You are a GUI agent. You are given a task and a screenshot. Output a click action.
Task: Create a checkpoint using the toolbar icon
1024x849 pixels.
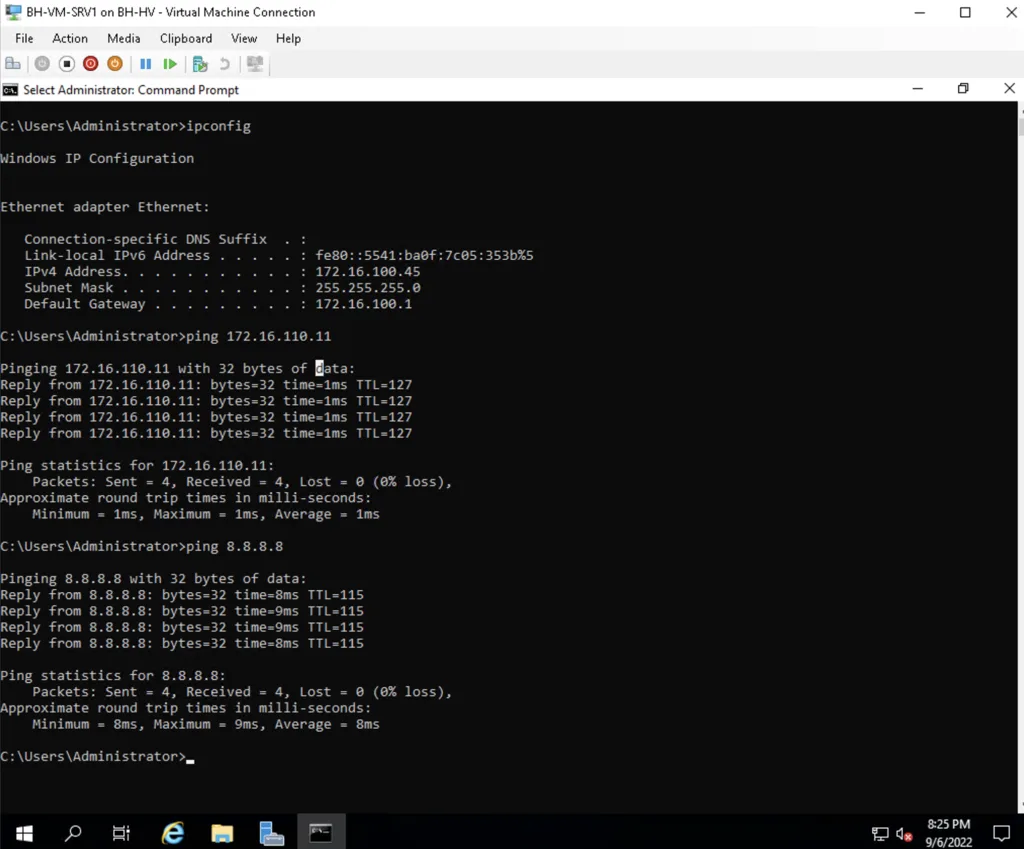(x=200, y=63)
